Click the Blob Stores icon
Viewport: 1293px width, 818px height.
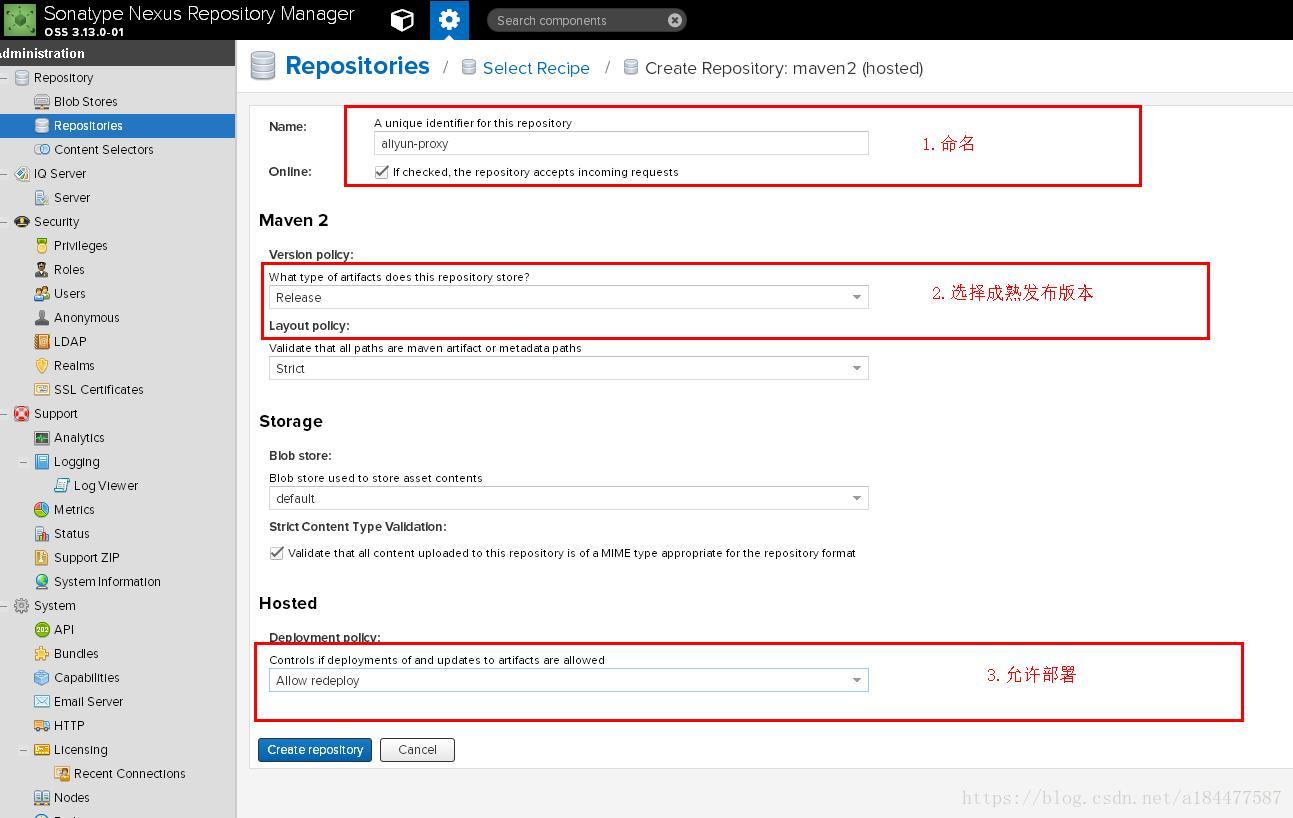tap(42, 102)
